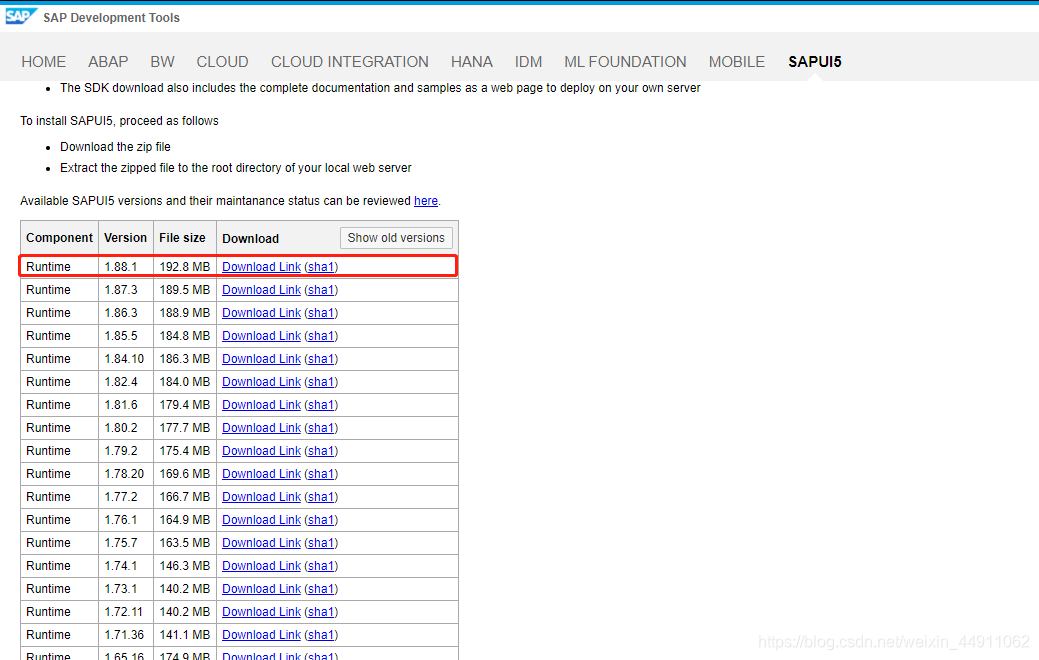The height and width of the screenshot is (660, 1039).
Task: Open sha1 link for version 1.77.2
Action: click(321, 497)
